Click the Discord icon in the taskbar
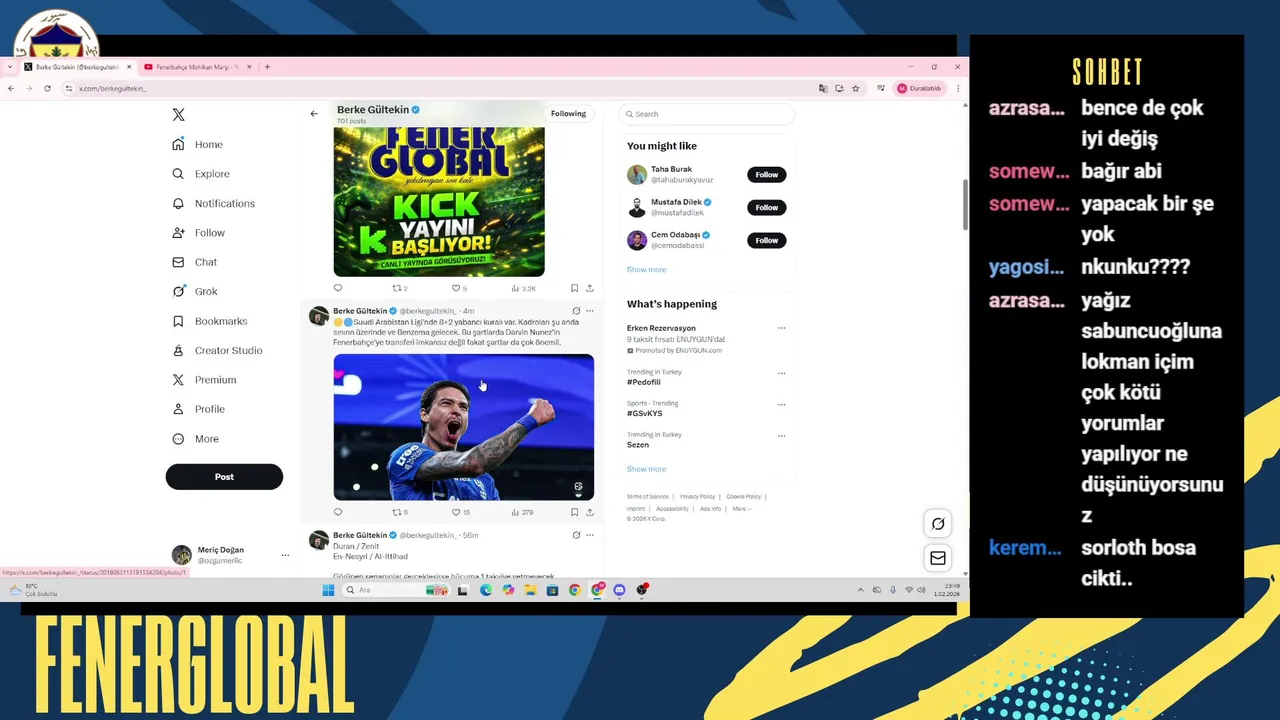 (619, 590)
